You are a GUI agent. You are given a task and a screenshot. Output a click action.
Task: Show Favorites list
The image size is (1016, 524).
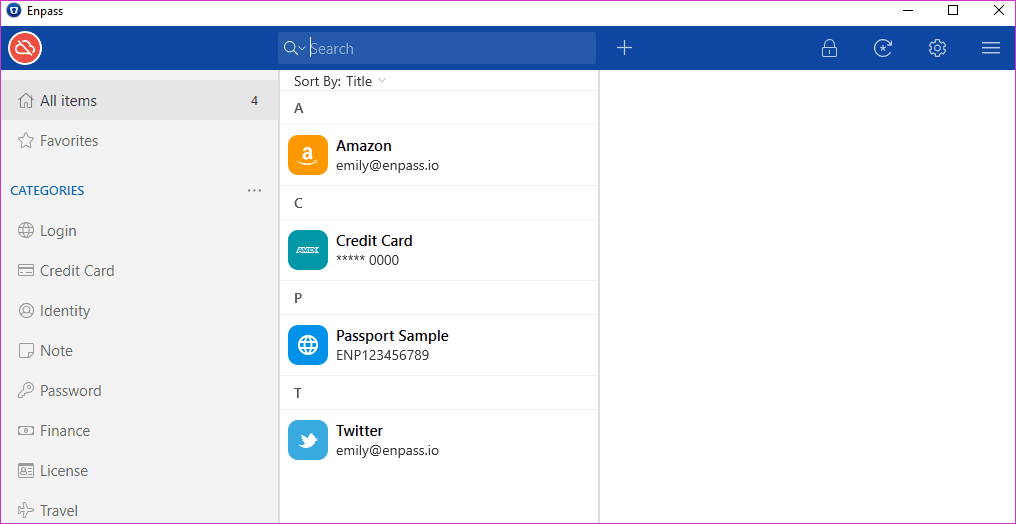(139, 141)
